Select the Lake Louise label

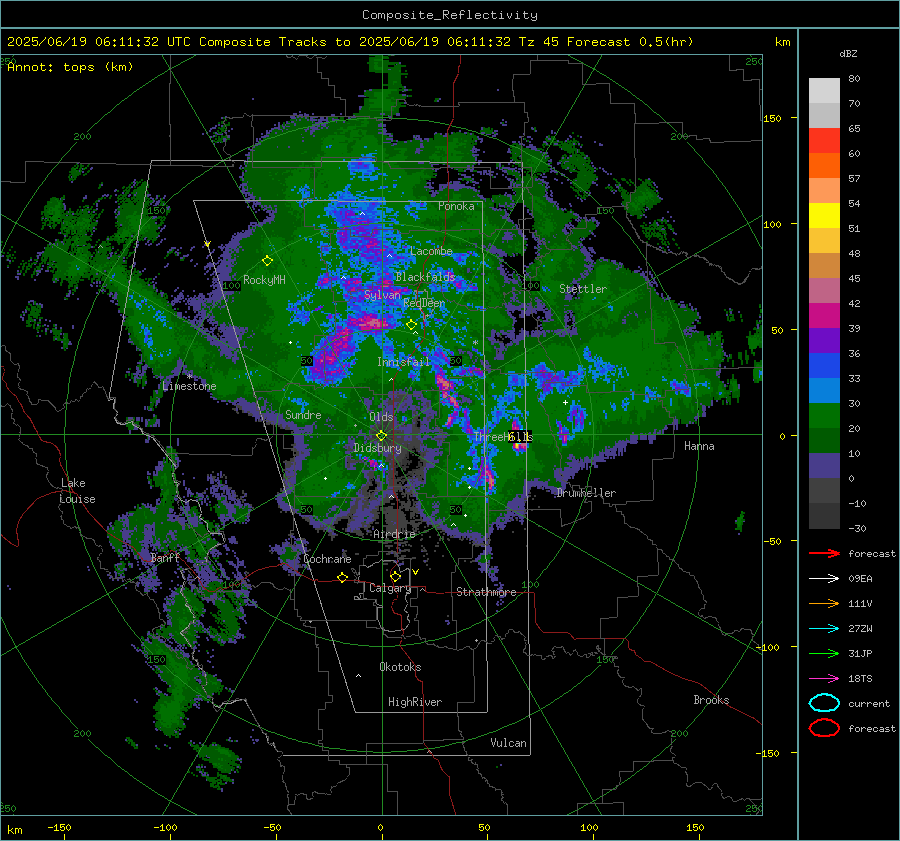tap(77, 491)
